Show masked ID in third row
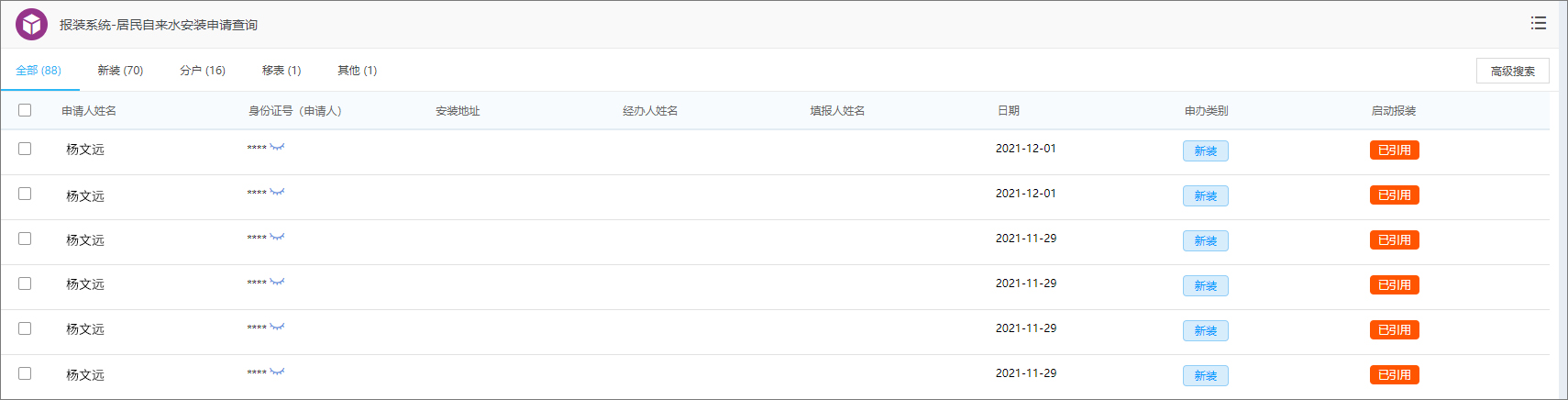The image size is (1568, 400). tap(277, 237)
